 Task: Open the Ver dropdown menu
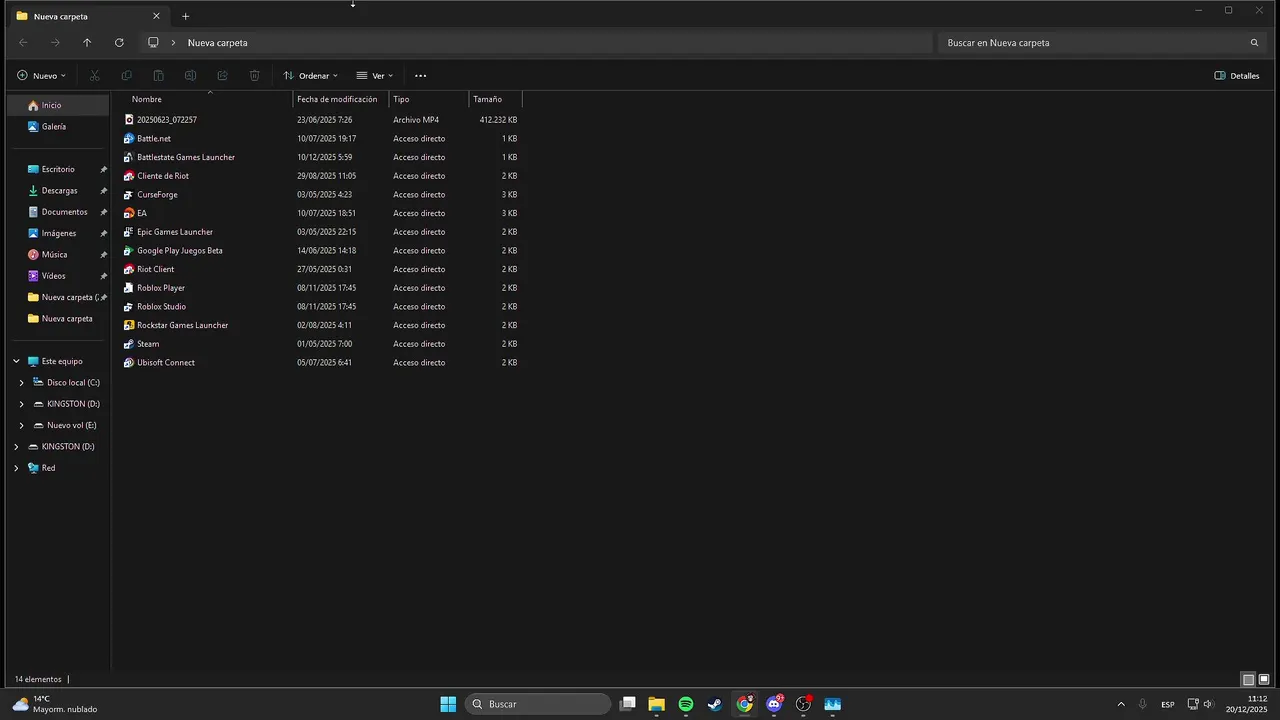pyautogui.click(x=375, y=76)
